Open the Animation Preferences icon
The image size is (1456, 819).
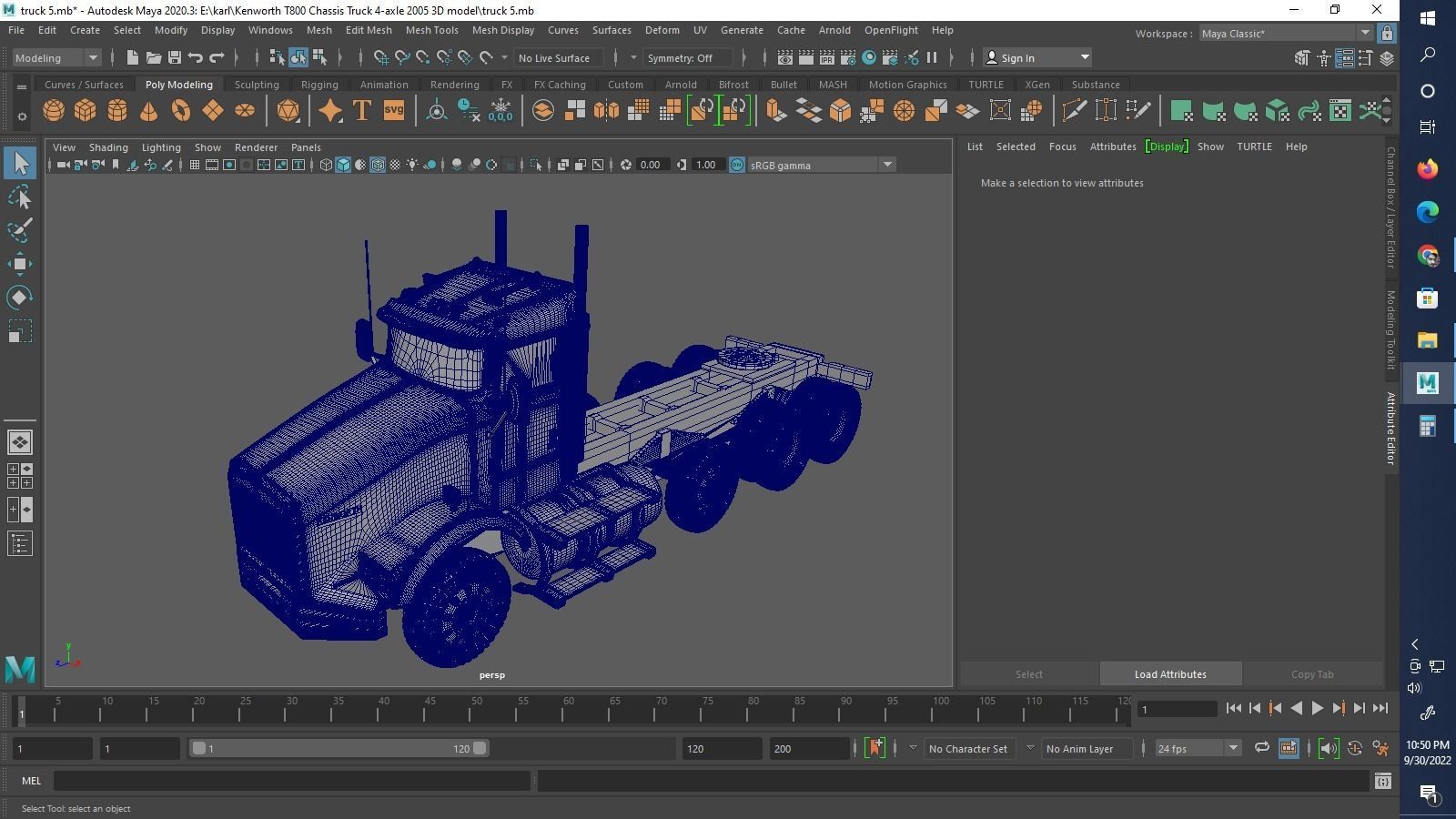[1381, 748]
